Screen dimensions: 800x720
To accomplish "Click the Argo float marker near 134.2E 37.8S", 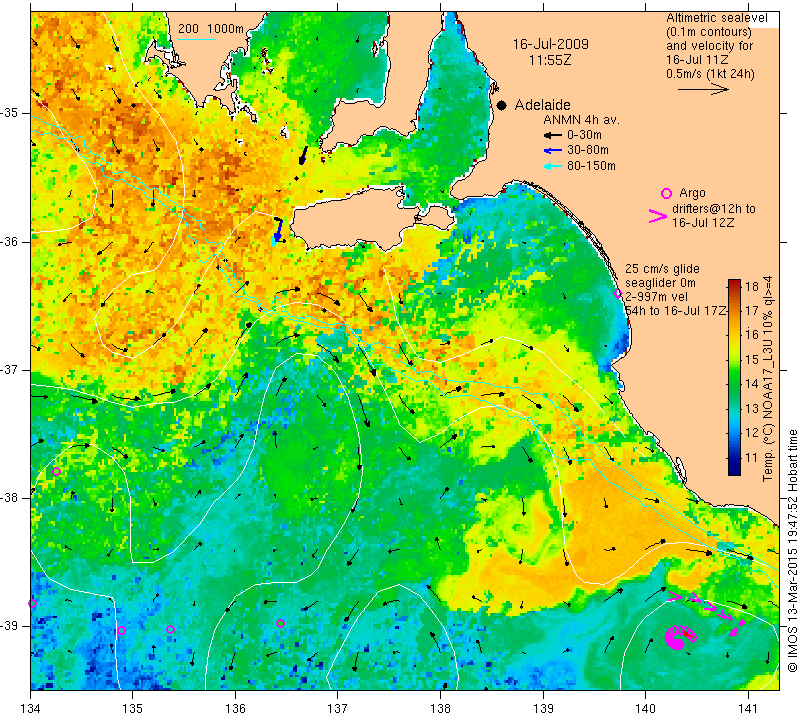I will 57,471.
